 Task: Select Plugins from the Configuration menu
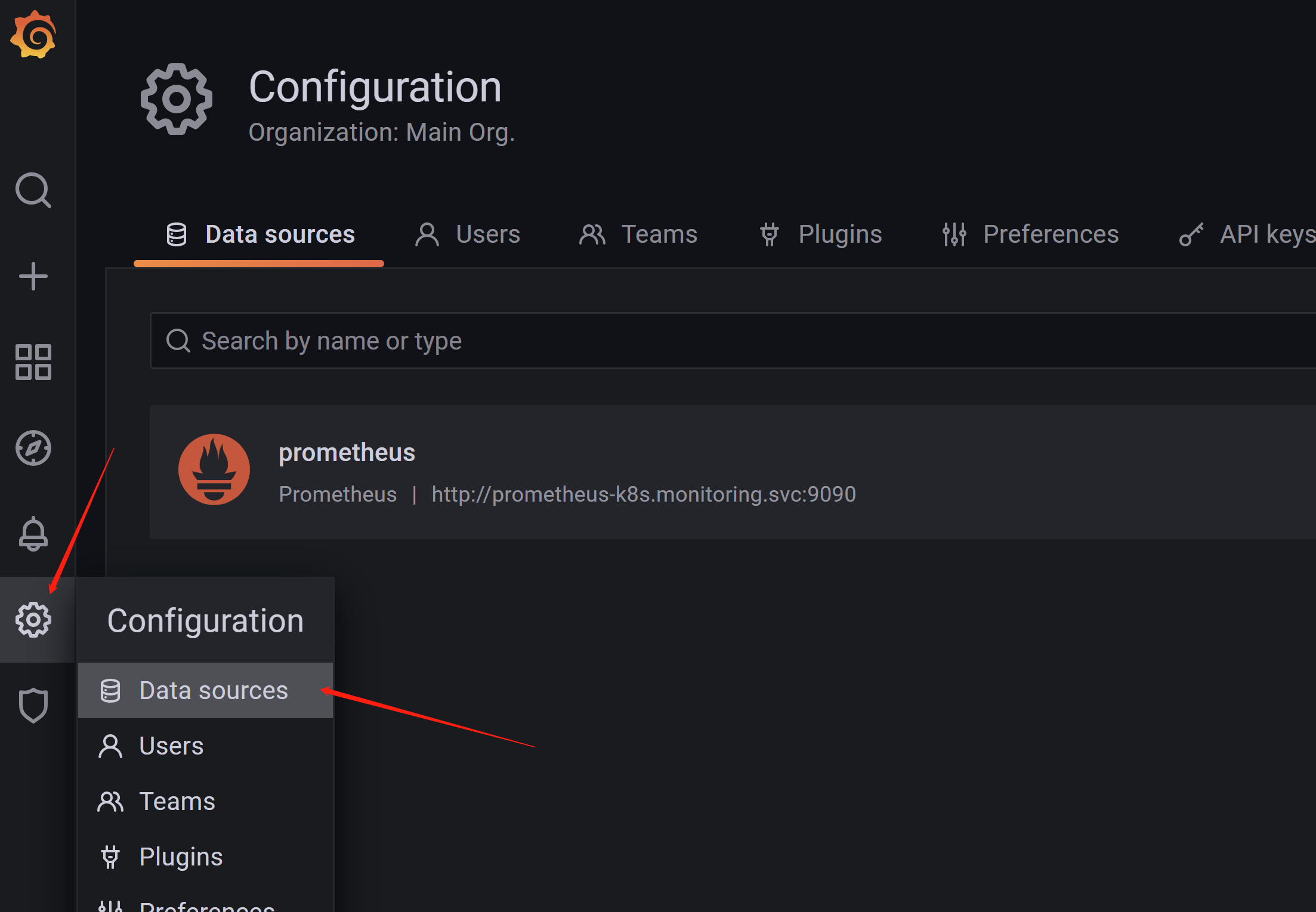tap(180, 856)
